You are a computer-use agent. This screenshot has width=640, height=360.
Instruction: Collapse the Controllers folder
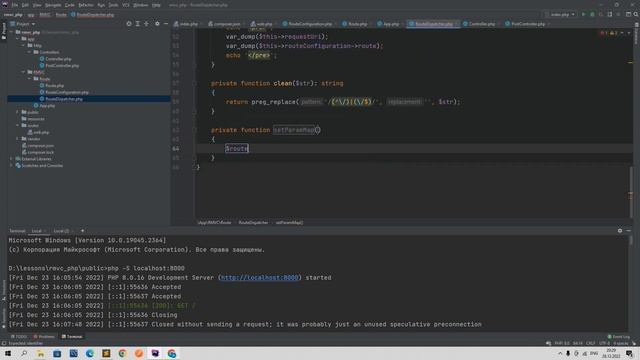(29, 52)
